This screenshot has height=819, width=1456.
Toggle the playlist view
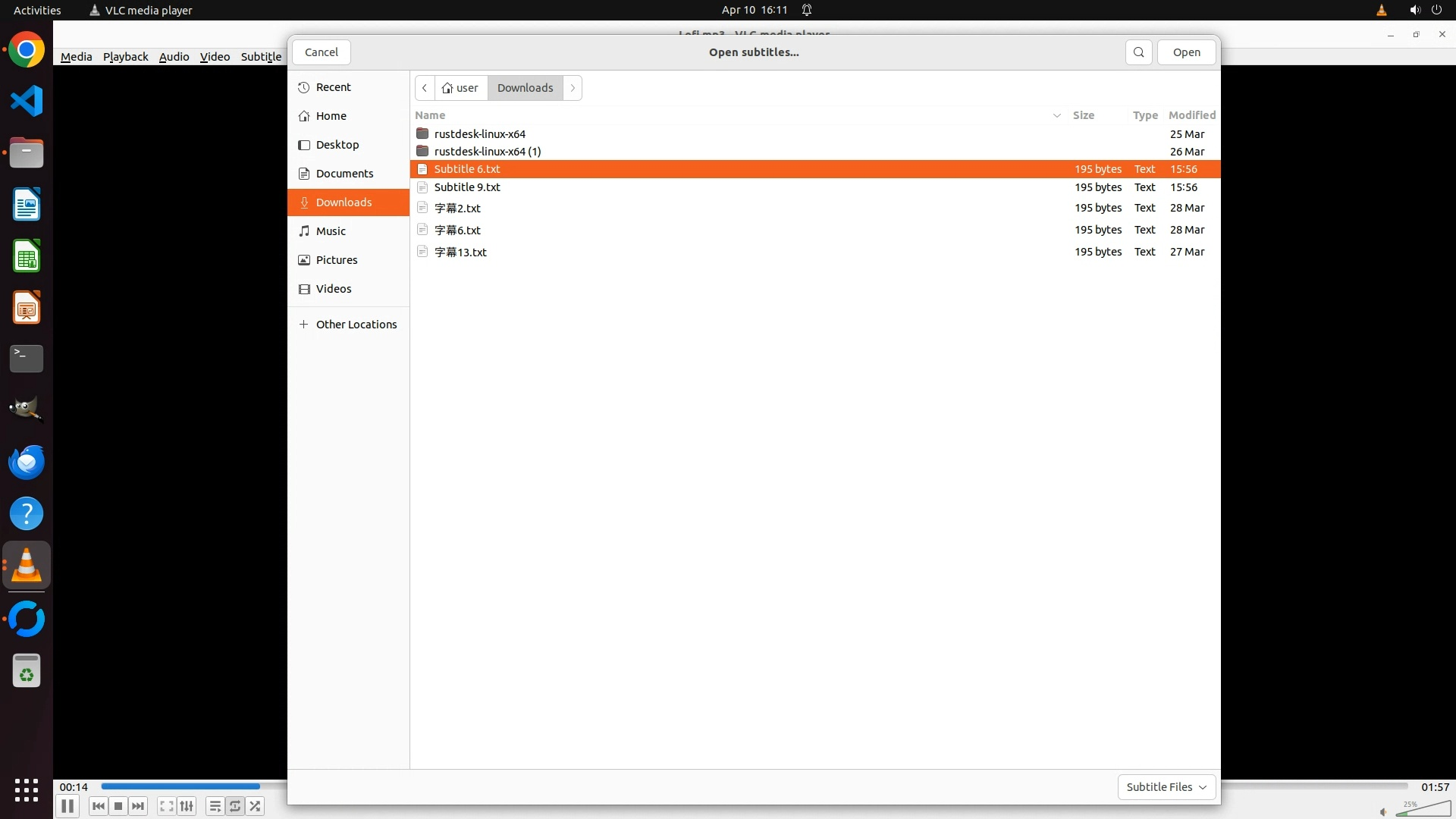215,806
